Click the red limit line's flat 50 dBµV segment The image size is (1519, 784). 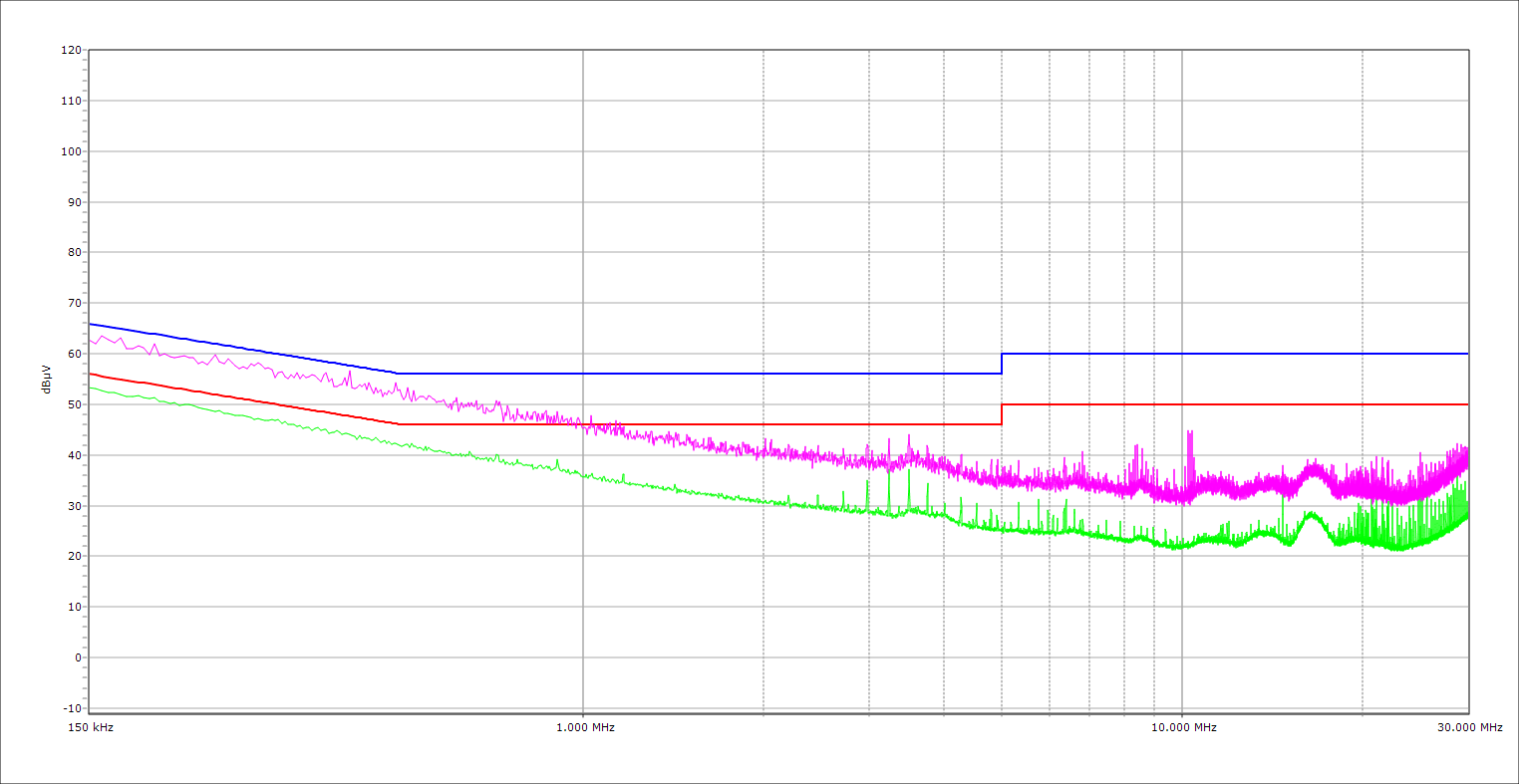coord(1236,404)
